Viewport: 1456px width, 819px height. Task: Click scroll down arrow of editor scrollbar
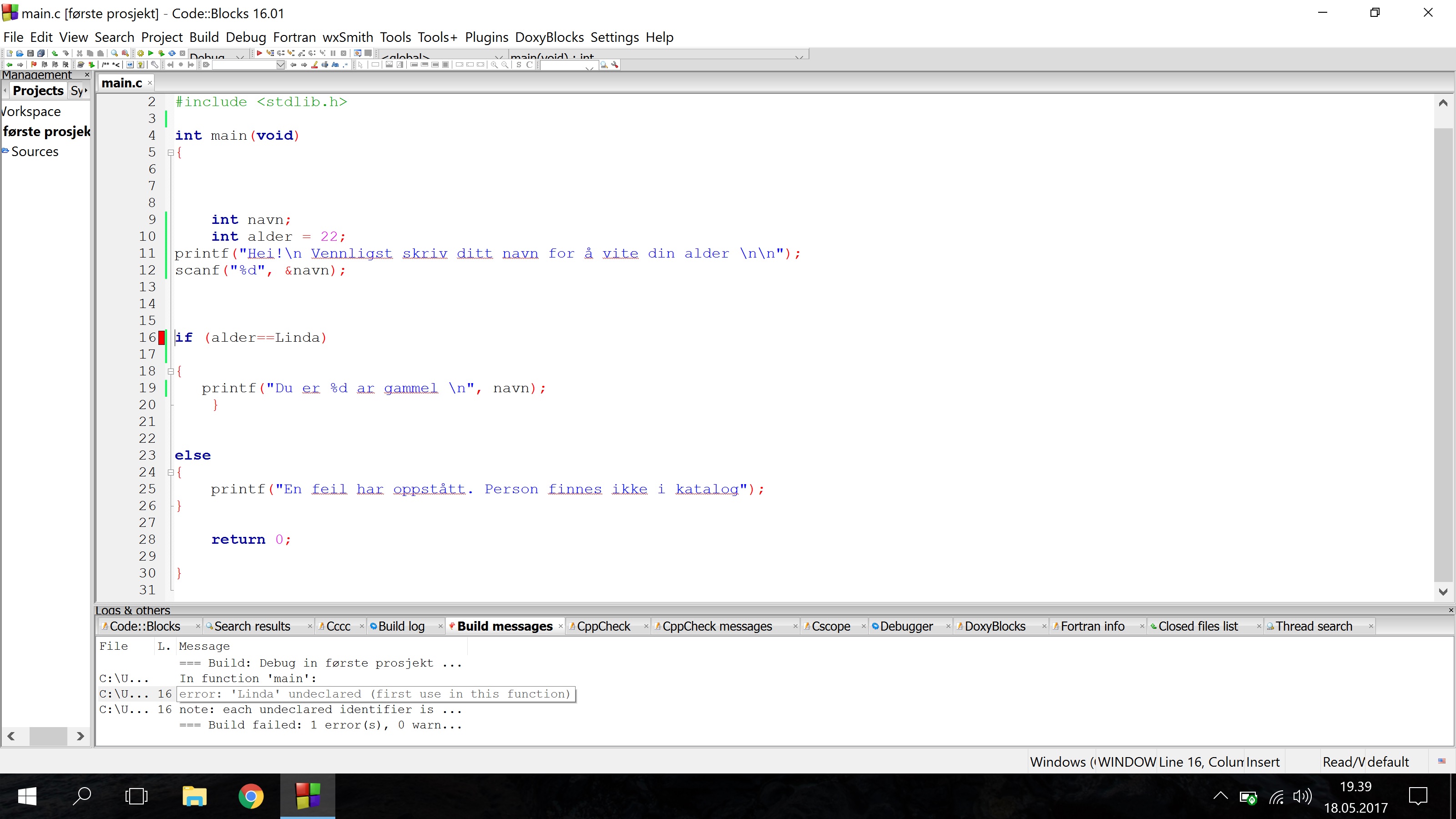(x=1443, y=592)
